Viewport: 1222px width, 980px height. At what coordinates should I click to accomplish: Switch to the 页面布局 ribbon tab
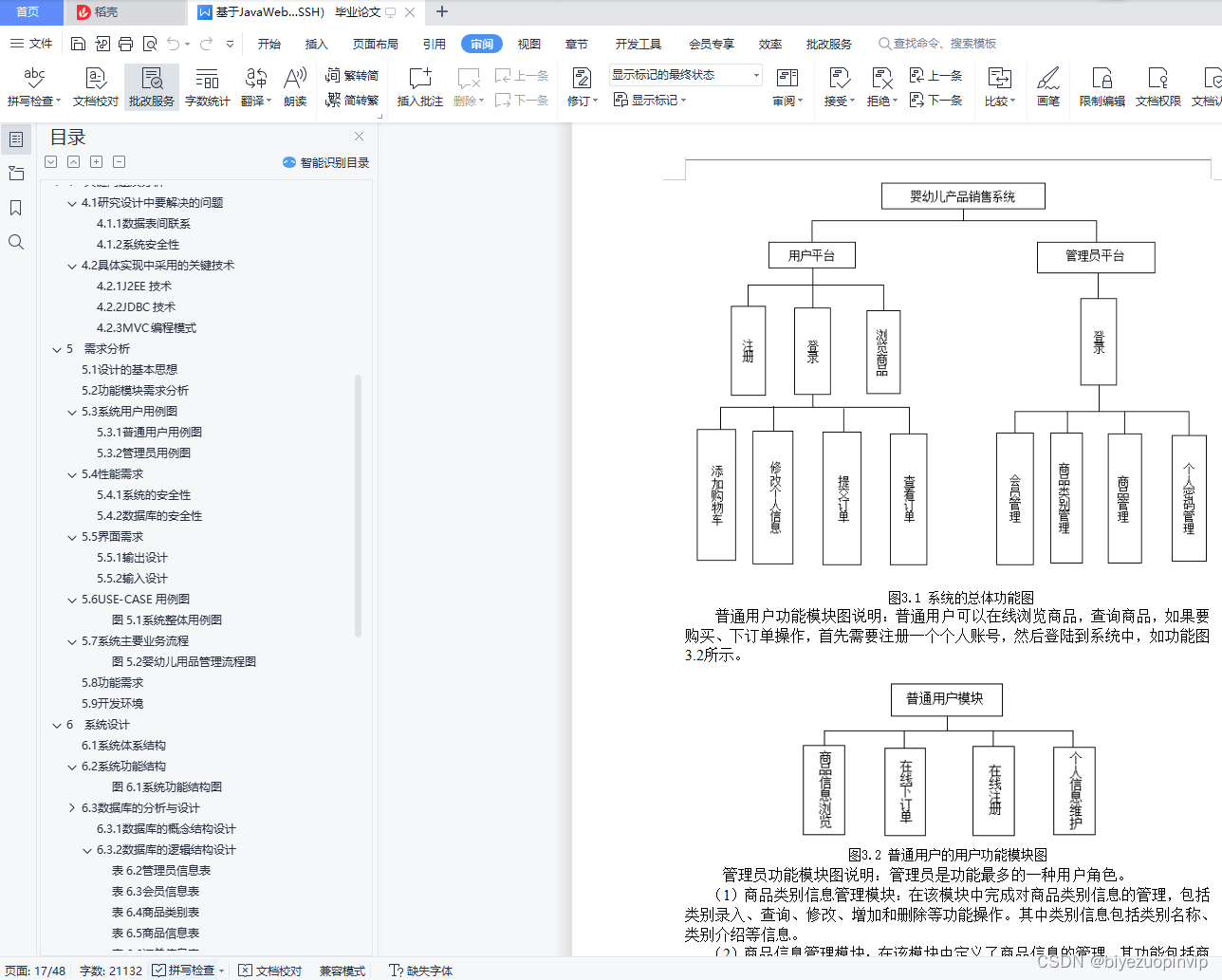pos(375,44)
